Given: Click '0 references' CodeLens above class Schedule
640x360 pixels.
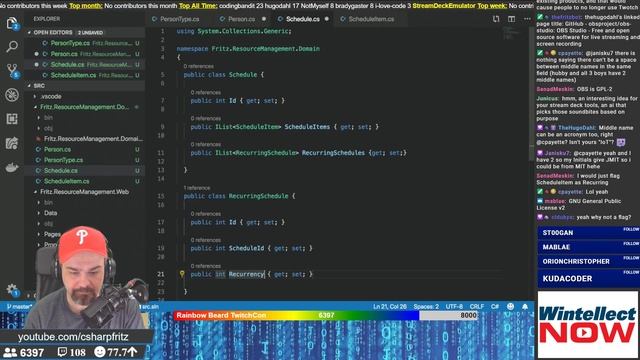Looking at the screenshot, I should [198, 66].
